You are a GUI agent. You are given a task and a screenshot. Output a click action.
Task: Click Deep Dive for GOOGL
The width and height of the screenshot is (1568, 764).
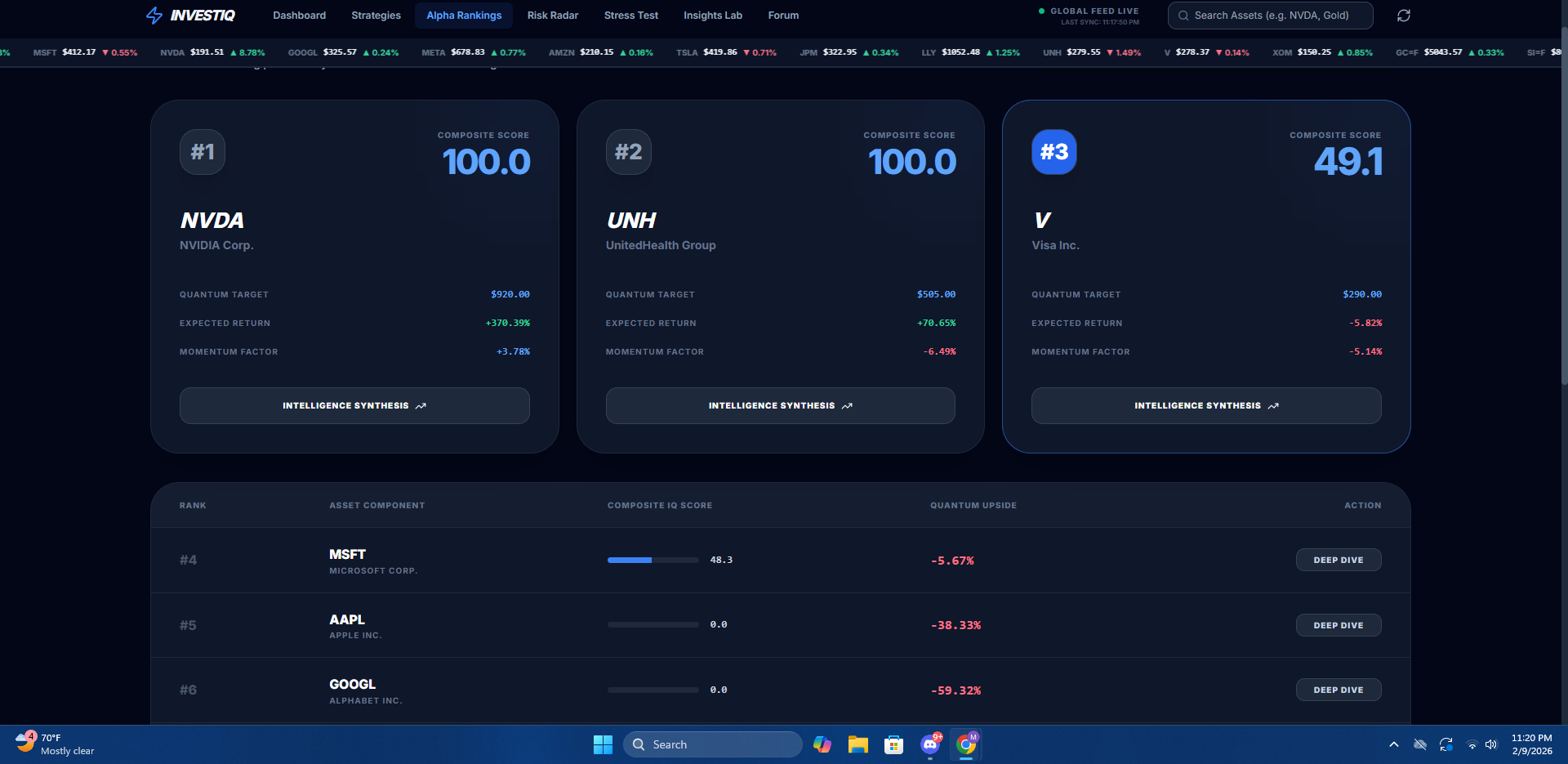[x=1339, y=690]
